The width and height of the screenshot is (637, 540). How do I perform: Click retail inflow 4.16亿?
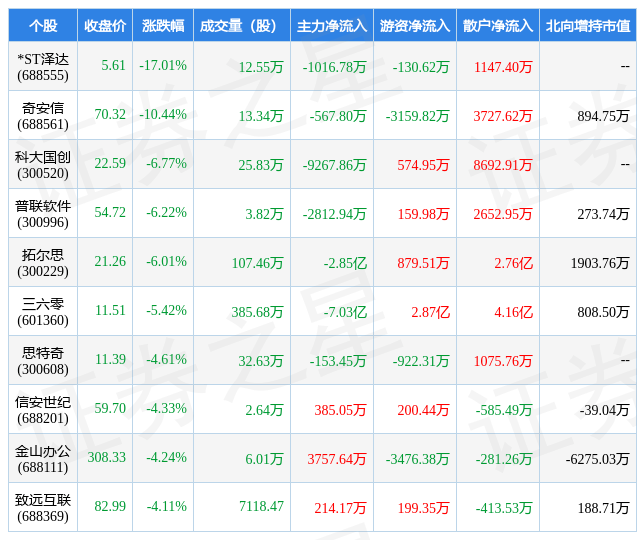tap(514, 312)
